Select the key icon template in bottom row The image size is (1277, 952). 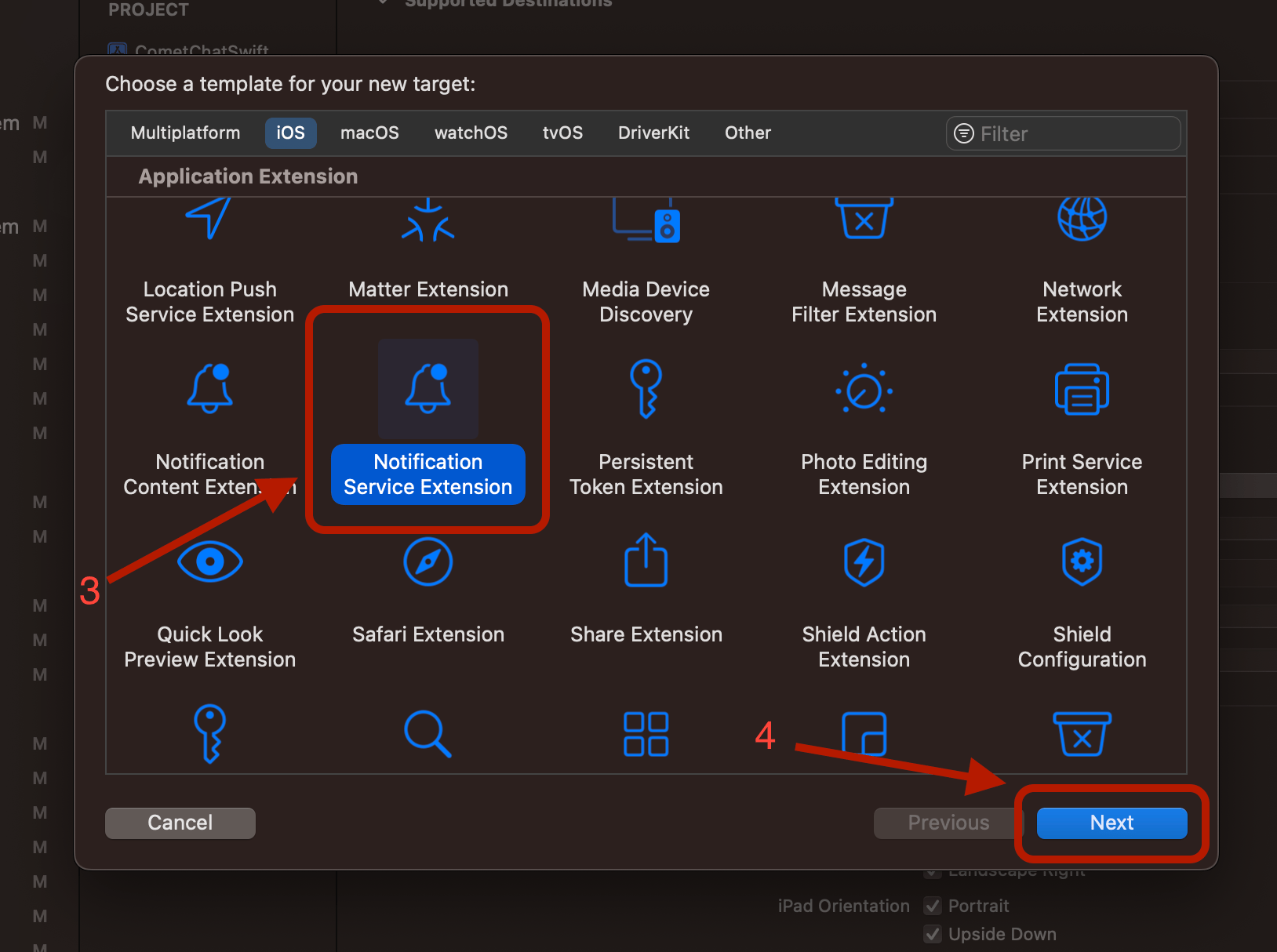point(210,734)
